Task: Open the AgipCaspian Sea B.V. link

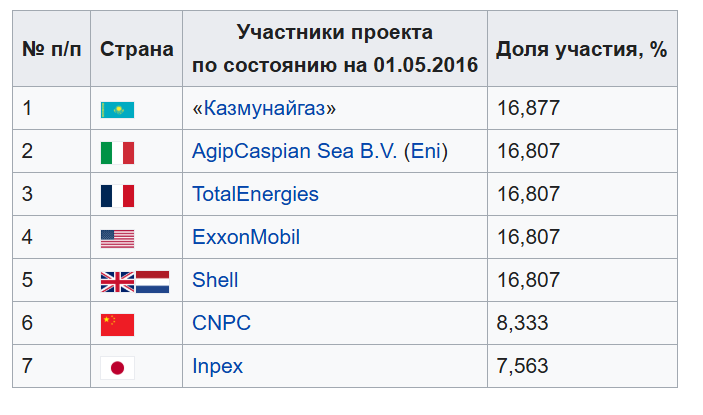Action: tap(291, 152)
